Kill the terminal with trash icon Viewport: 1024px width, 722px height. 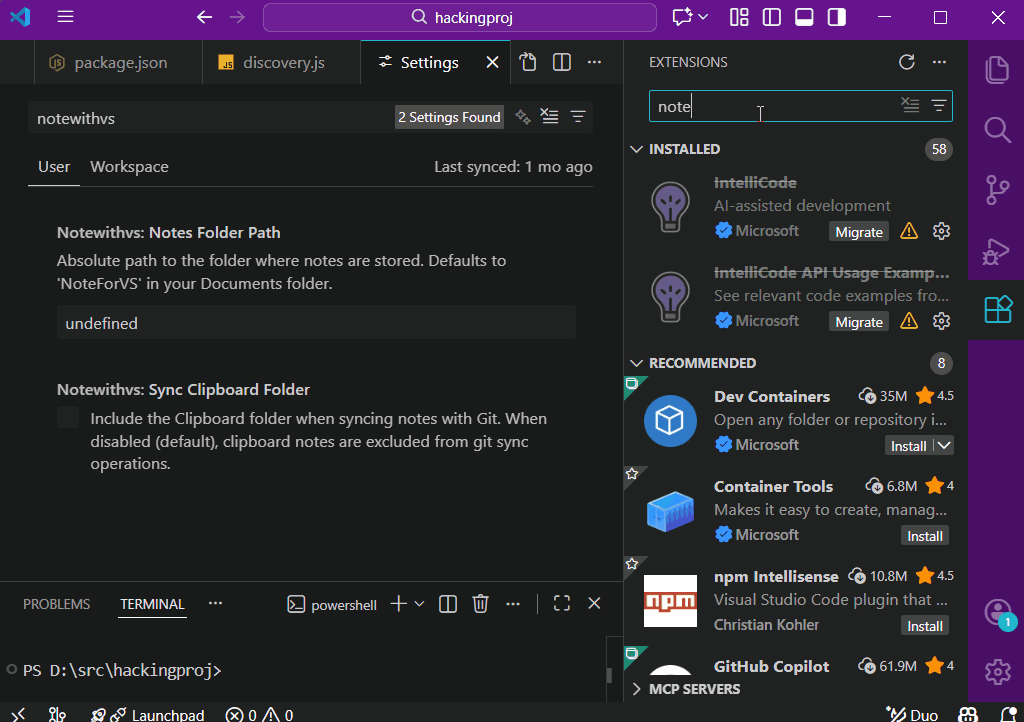click(x=481, y=604)
